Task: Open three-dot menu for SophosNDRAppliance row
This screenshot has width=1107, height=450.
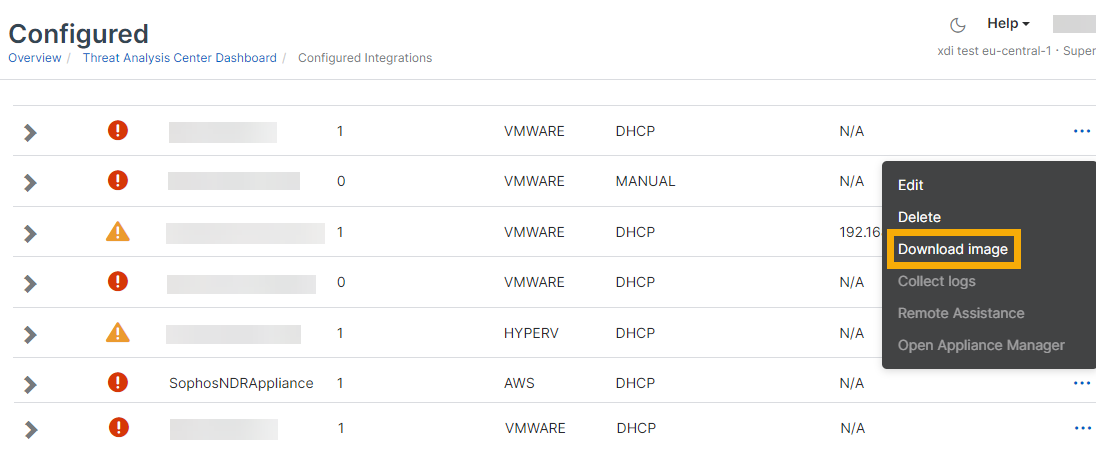Action: tap(1081, 383)
